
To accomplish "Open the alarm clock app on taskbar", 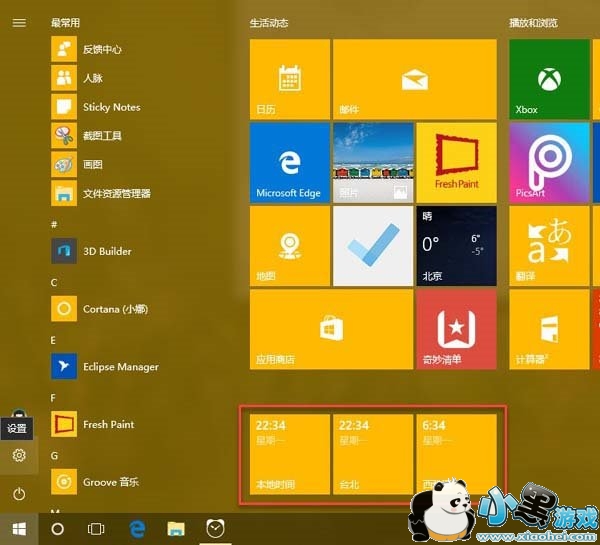I will [x=215, y=529].
